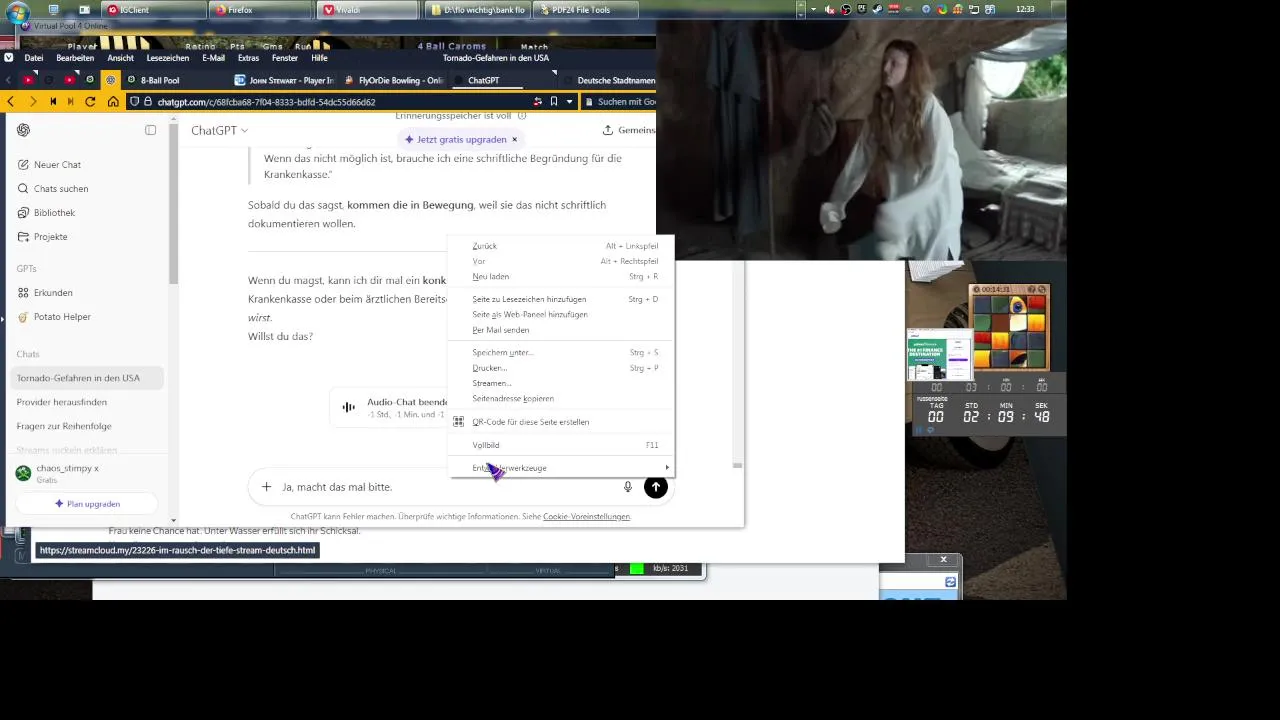Choose Speichern unter... in the context menu
This screenshot has width=1280, height=720.
[x=562, y=352]
